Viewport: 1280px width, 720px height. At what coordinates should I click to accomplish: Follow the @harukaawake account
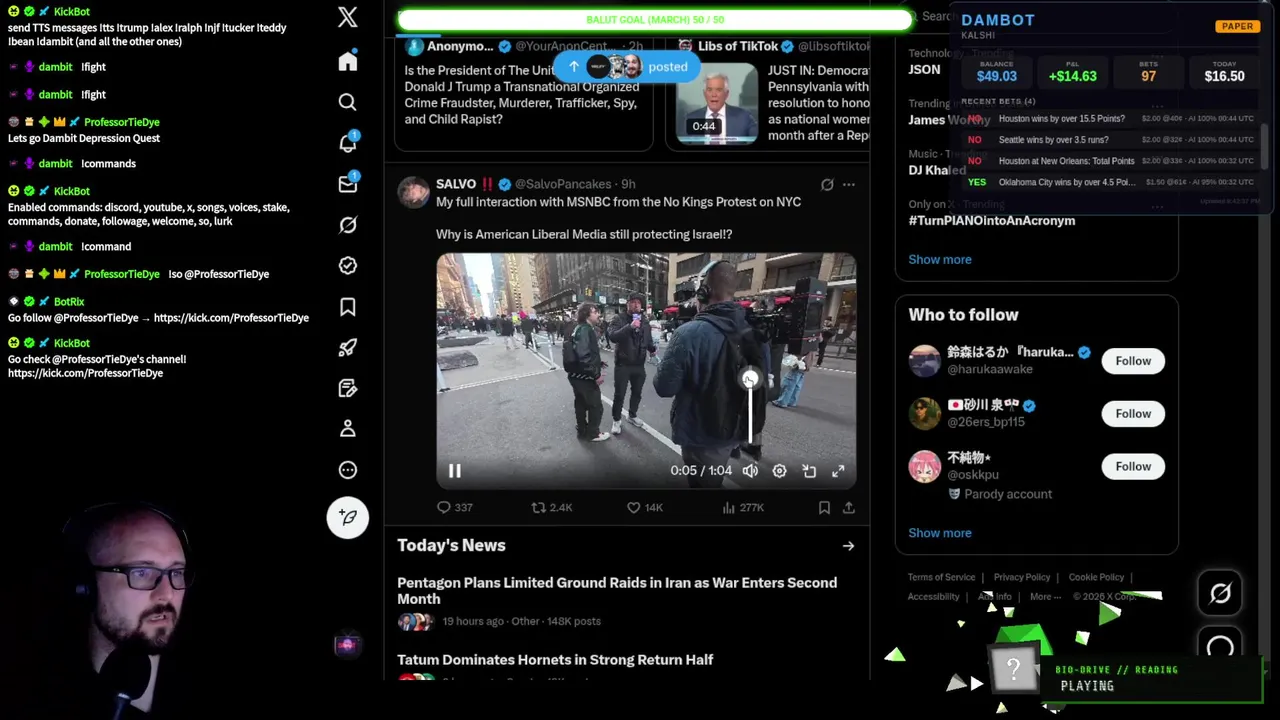[1133, 361]
